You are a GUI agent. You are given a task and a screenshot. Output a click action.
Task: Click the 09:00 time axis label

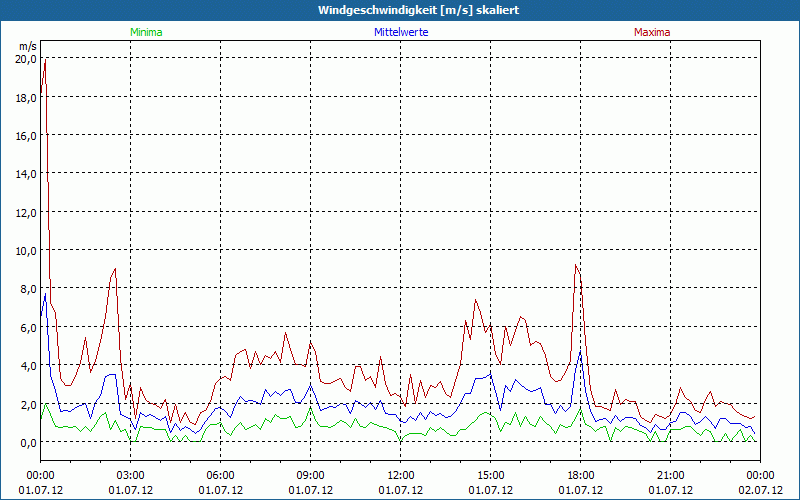click(311, 476)
